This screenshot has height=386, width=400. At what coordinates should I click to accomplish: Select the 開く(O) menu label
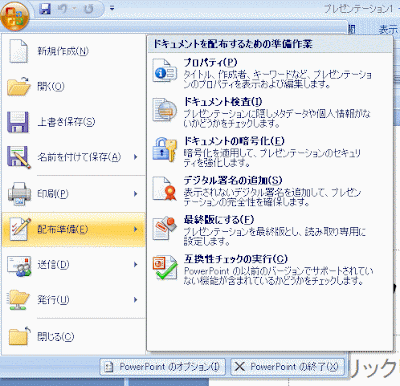(51, 87)
